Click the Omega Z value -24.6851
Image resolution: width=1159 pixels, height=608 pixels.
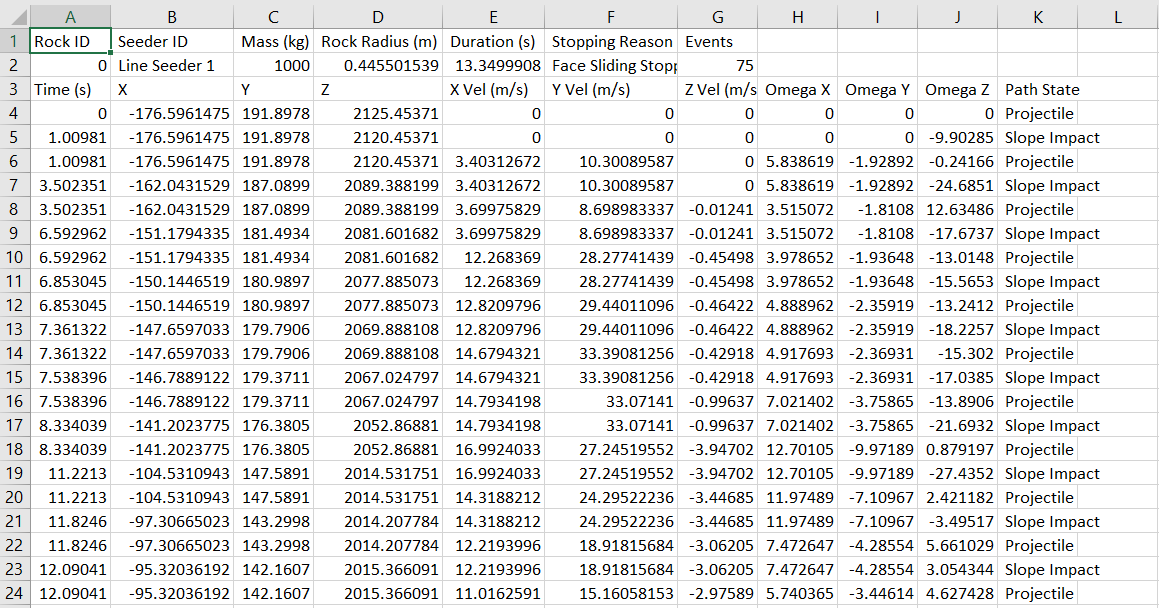(957, 185)
